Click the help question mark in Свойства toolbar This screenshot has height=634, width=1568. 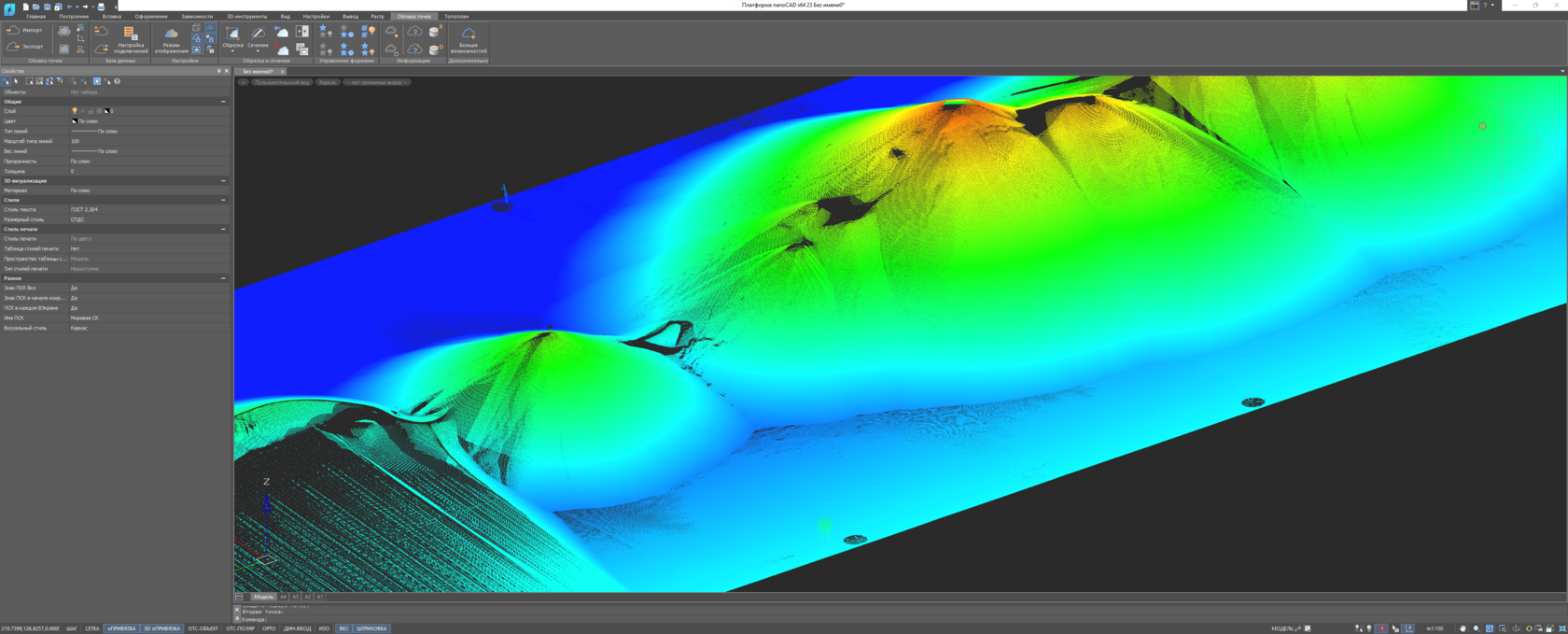[117, 81]
